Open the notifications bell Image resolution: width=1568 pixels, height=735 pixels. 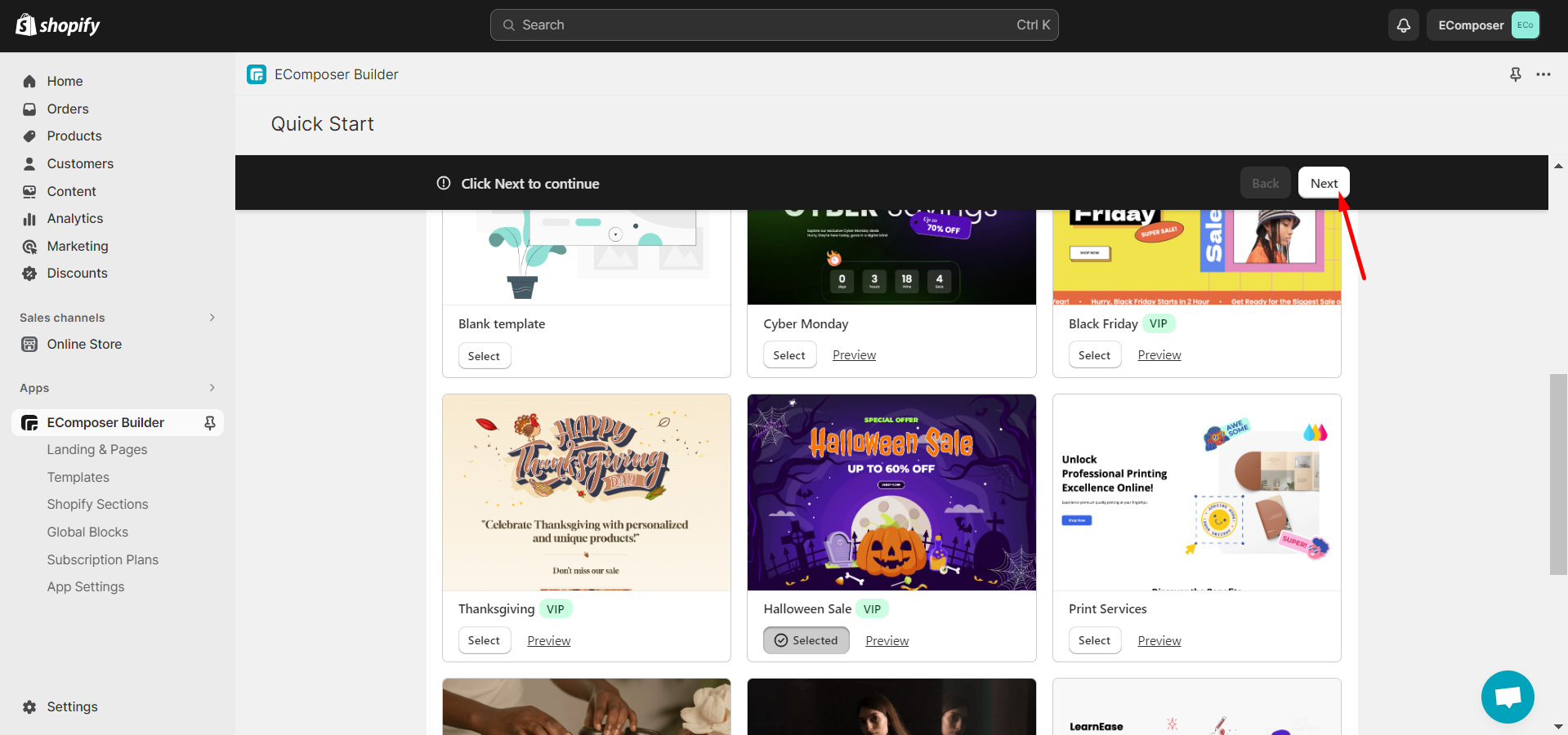point(1403,25)
